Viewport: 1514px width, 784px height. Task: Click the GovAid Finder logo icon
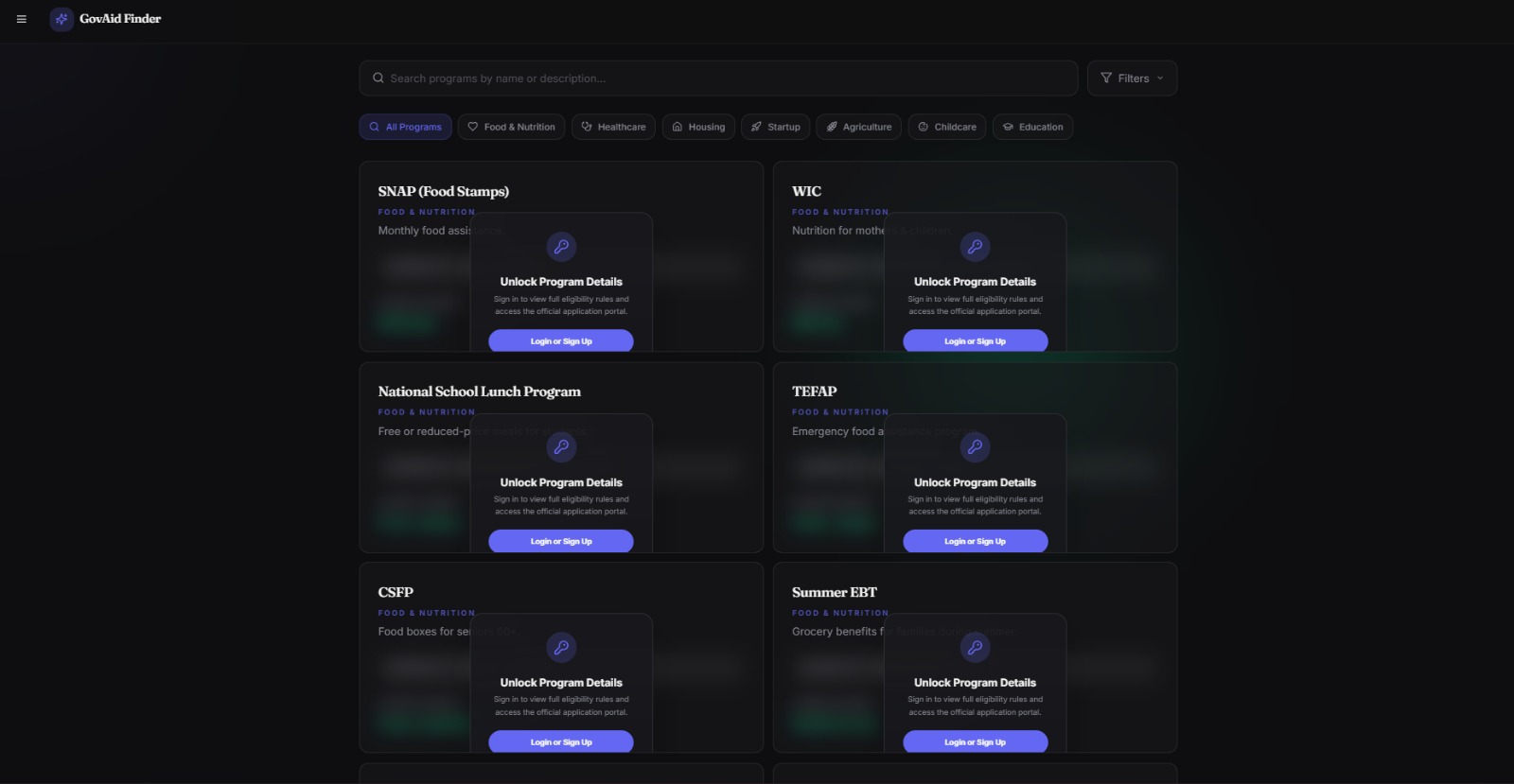pos(62,19)
